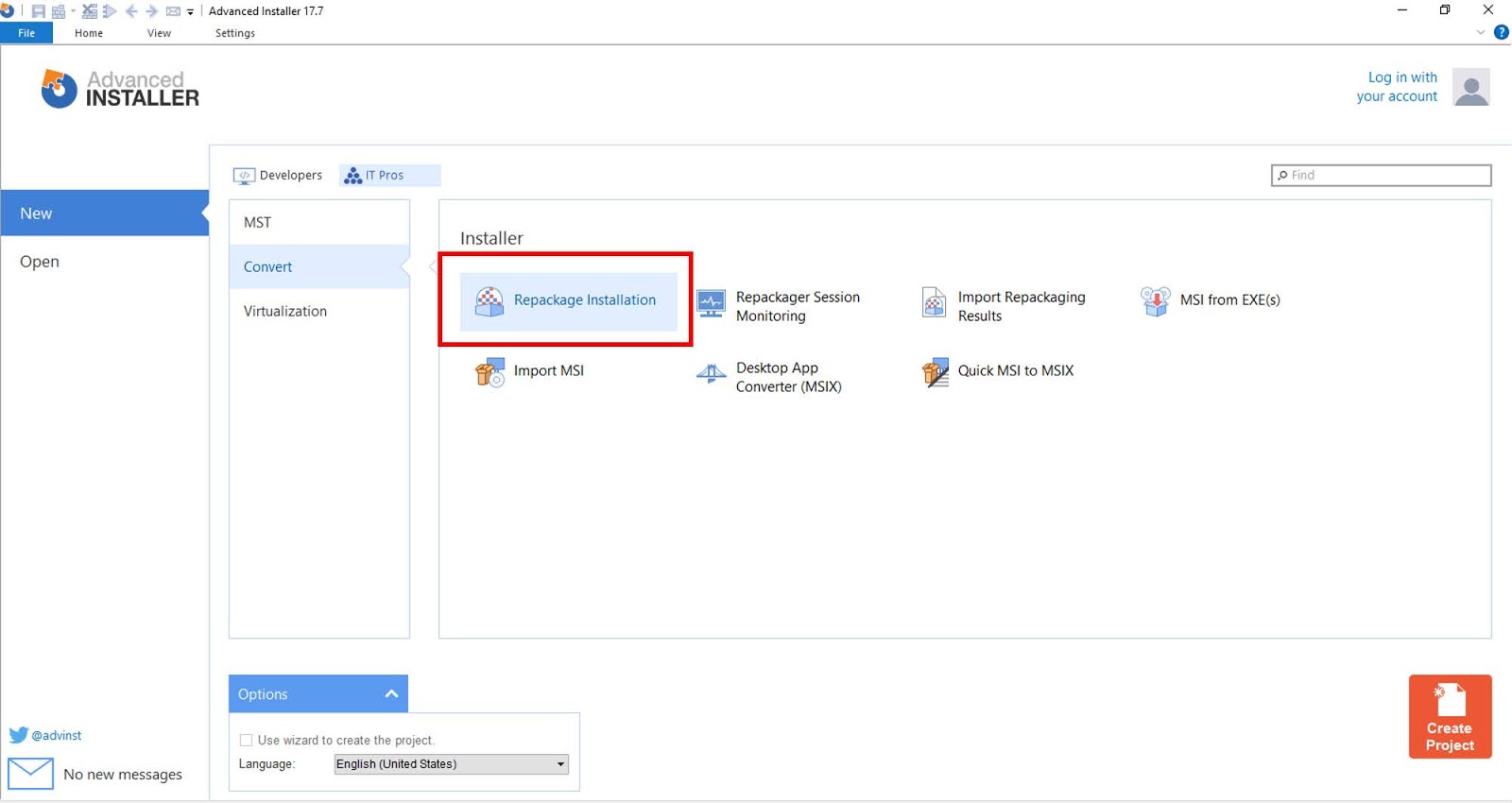Click the Repackage Installation icon
The height and width of the screenshot is (803, 1512).
[x=490, y=301]
